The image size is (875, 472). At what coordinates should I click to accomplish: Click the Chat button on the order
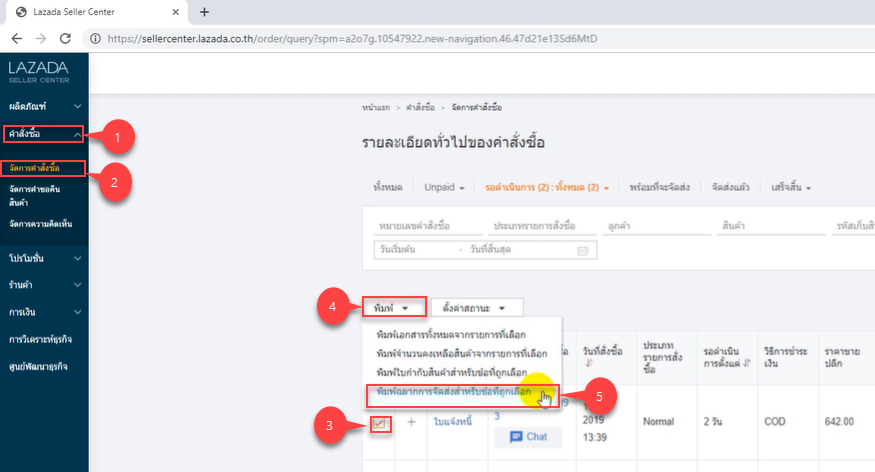[x=527, y=437]
